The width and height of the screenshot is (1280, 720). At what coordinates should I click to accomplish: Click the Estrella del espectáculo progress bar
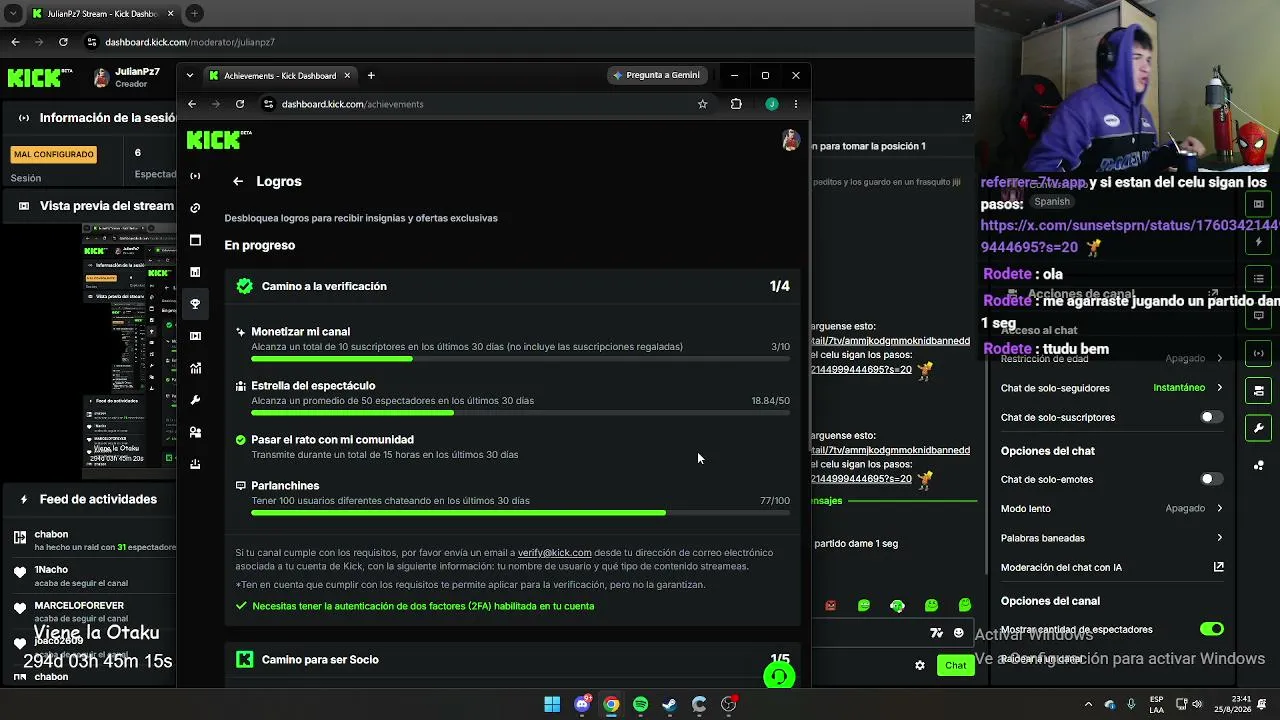[x=520, y=412]
